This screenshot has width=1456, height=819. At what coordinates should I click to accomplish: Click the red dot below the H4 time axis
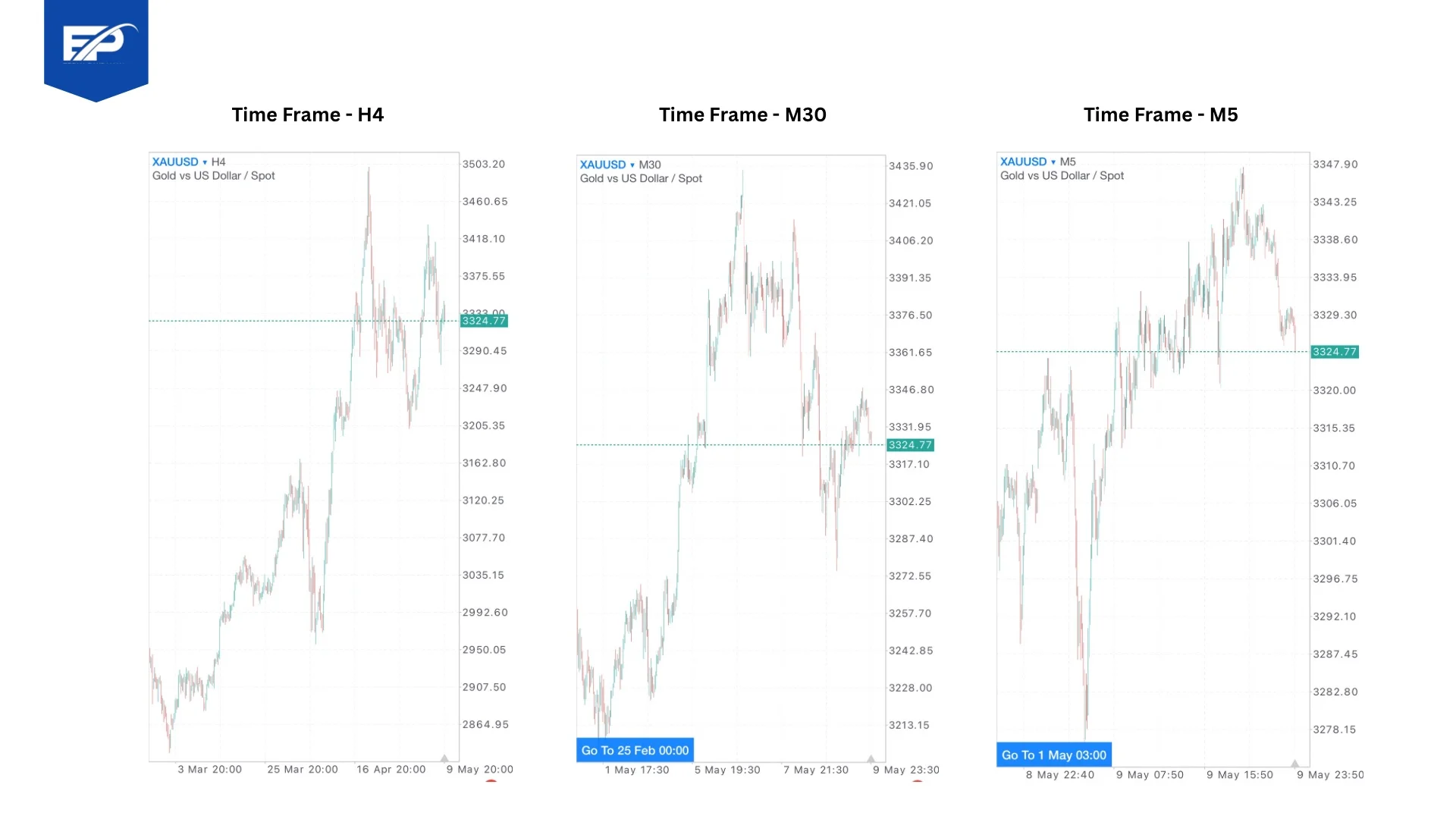(491, 780)
